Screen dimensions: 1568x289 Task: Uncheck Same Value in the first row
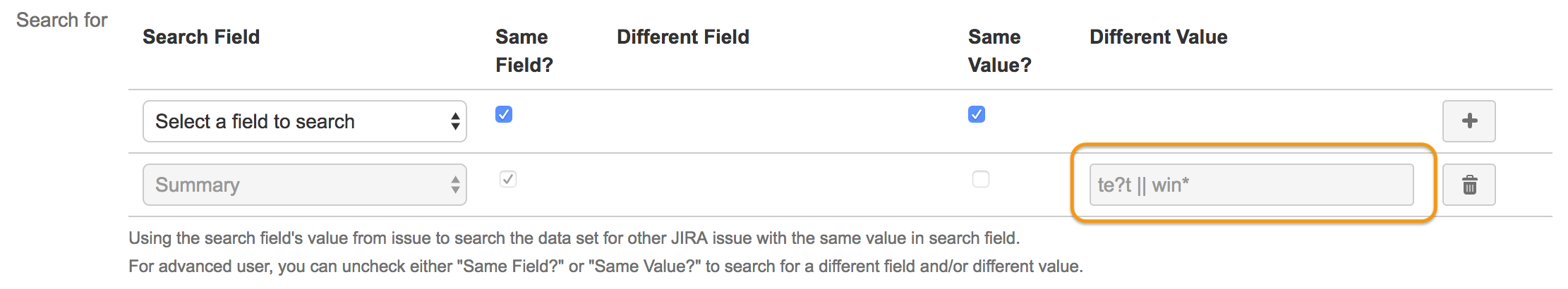pos(977,114)
